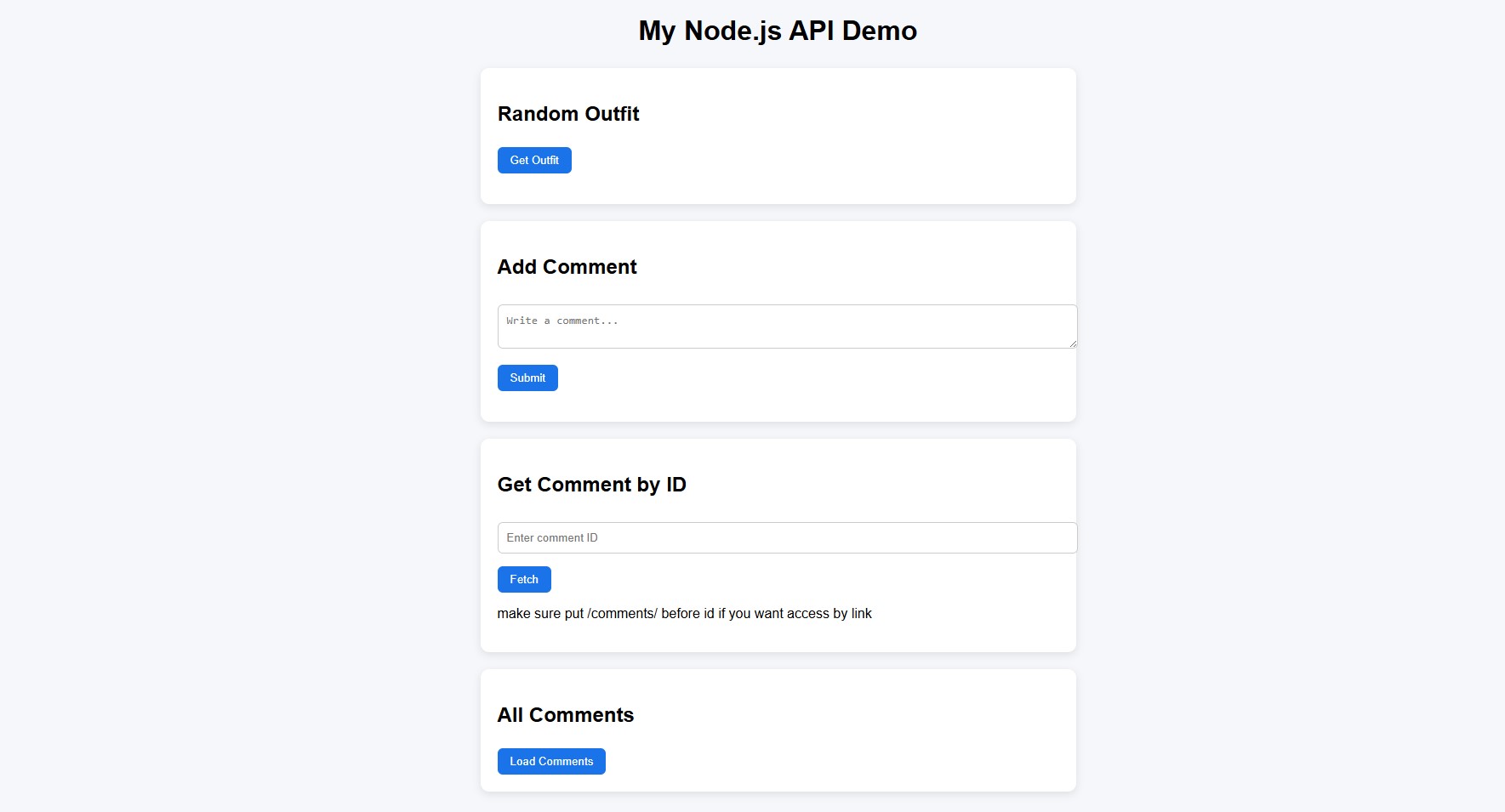Click the word "Demo" in the page title
The image size is (1505, 812).
(880, 31)
